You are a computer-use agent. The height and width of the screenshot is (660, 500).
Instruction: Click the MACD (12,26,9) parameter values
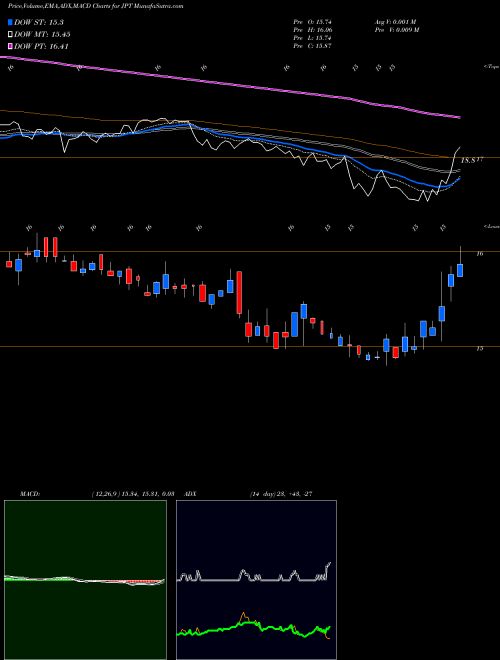pos(135,494)
